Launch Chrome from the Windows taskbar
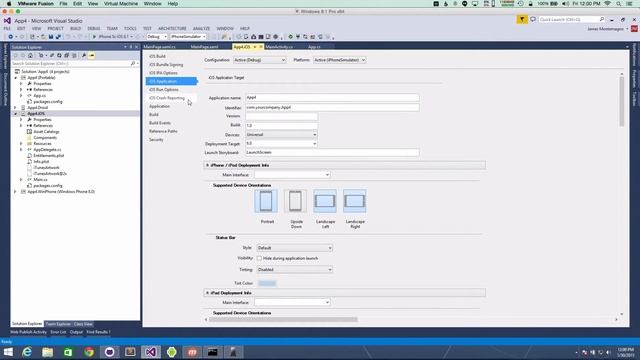This screenshot has width=640, height=360. click(89, 352)
